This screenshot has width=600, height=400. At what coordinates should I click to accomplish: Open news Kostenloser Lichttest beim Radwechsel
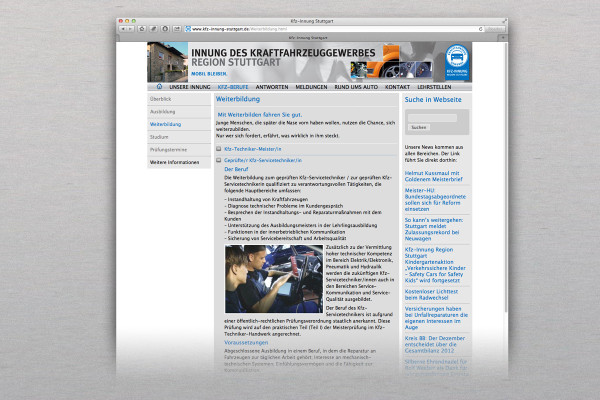431,294
